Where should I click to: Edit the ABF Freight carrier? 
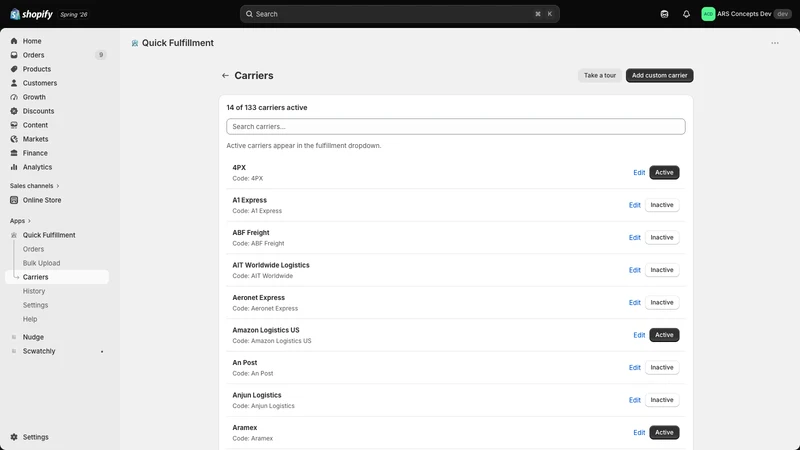(634, 238)
